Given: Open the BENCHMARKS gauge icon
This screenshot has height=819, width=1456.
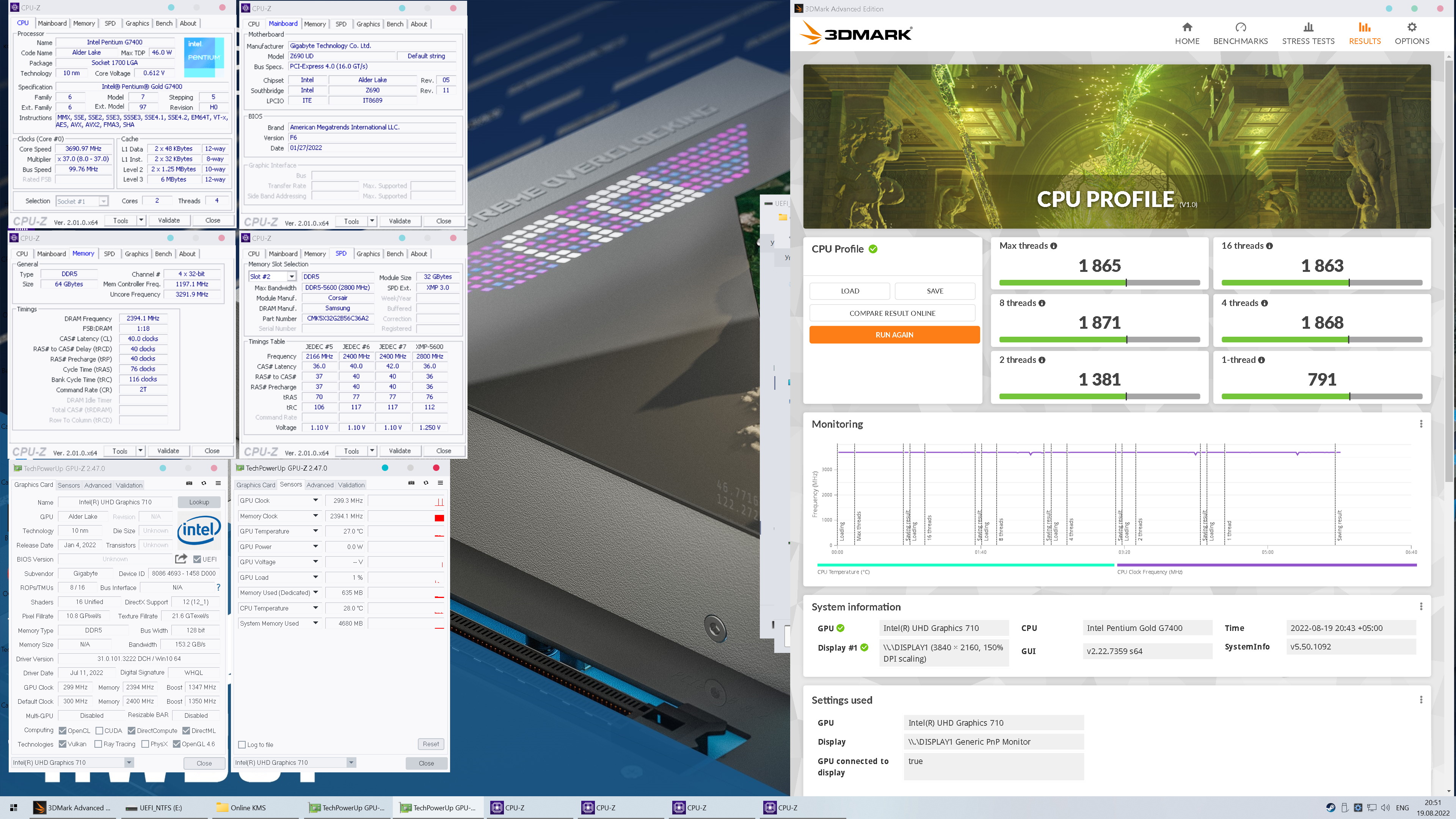Looking at the screenshot, I should coord(1240,27).
